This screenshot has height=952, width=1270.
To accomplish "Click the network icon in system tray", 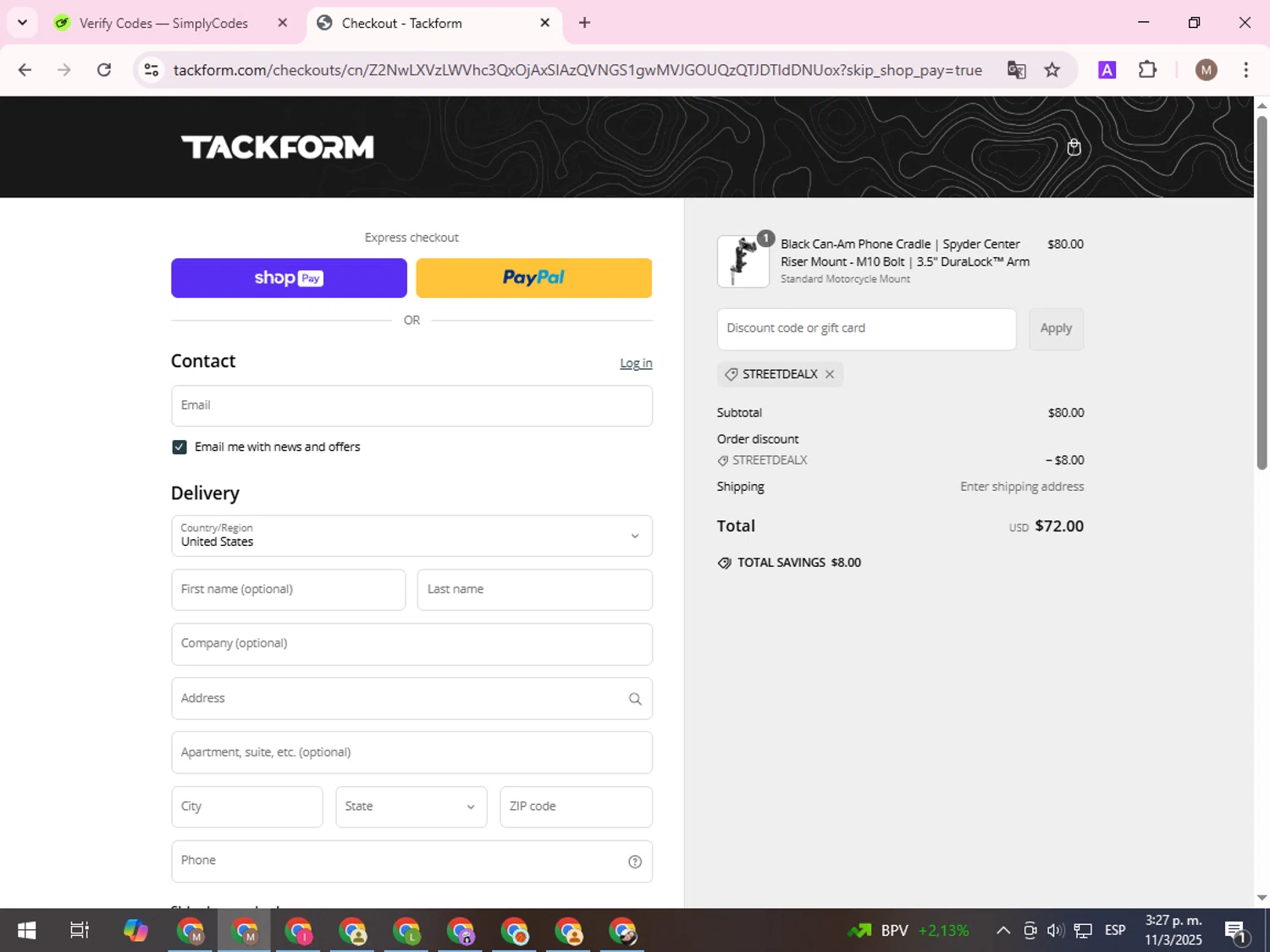I will point(1083,931).
